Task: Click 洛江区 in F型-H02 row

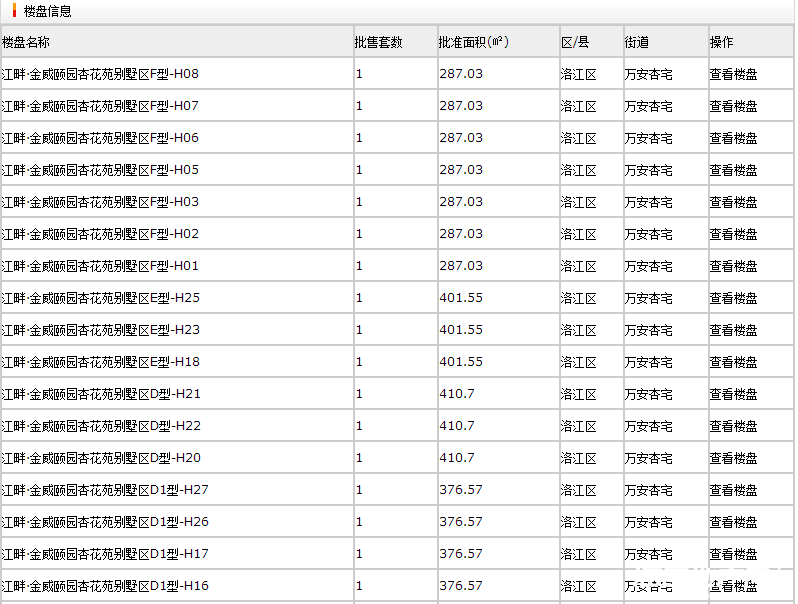Action: tap(579, 235)
